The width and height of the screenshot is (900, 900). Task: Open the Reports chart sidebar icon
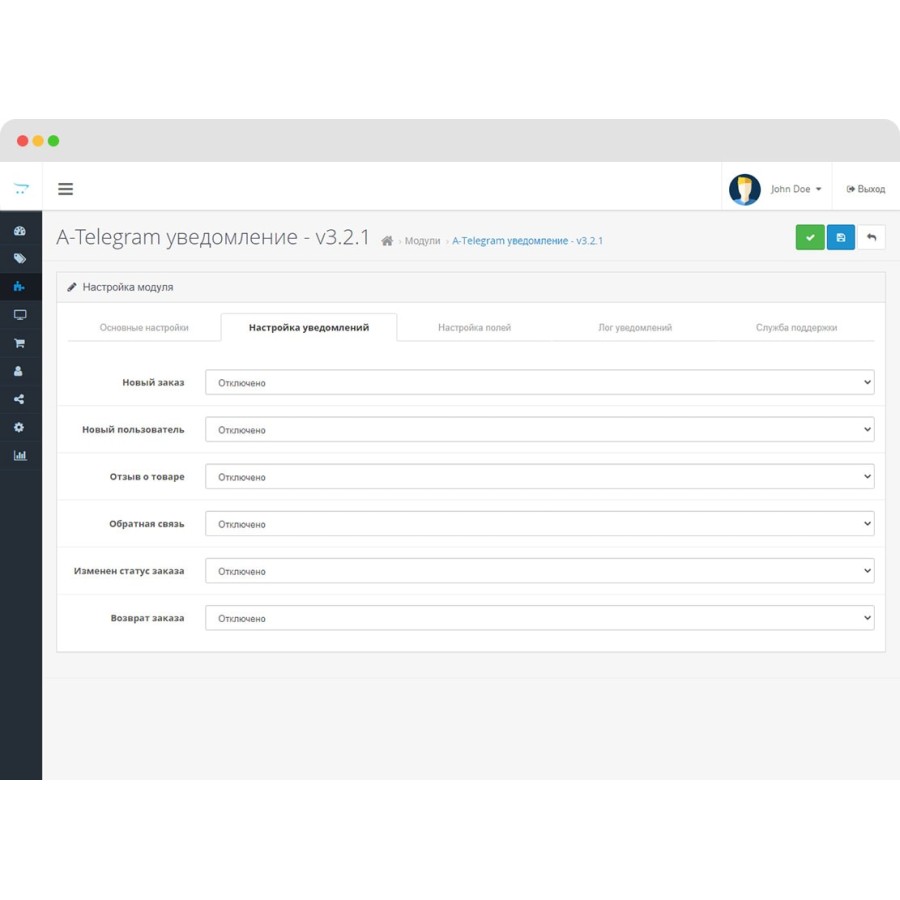(x=20, y=455)
